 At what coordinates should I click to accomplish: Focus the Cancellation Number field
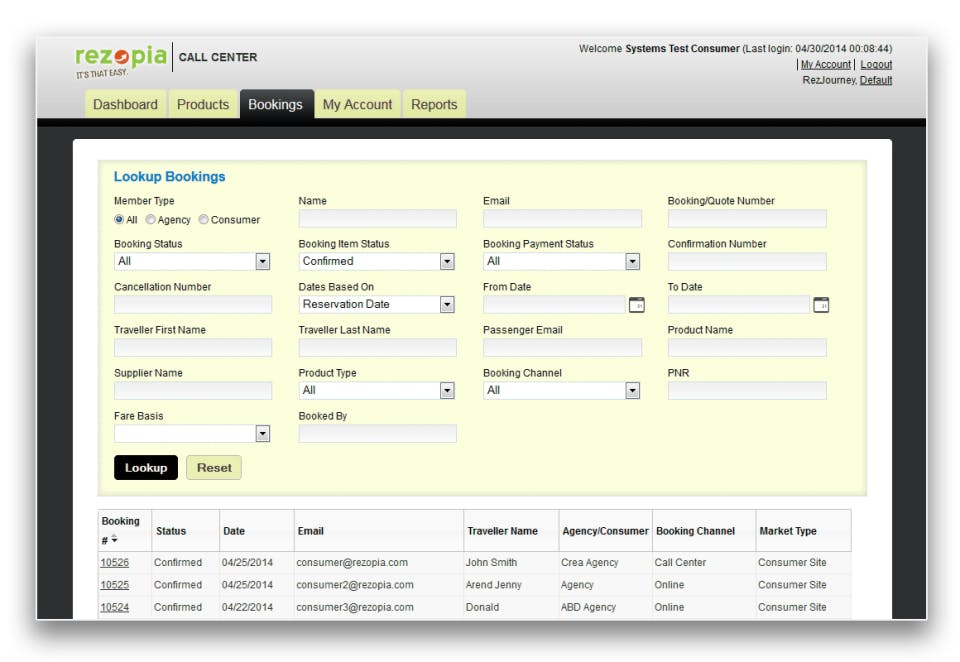pos(193,304)
